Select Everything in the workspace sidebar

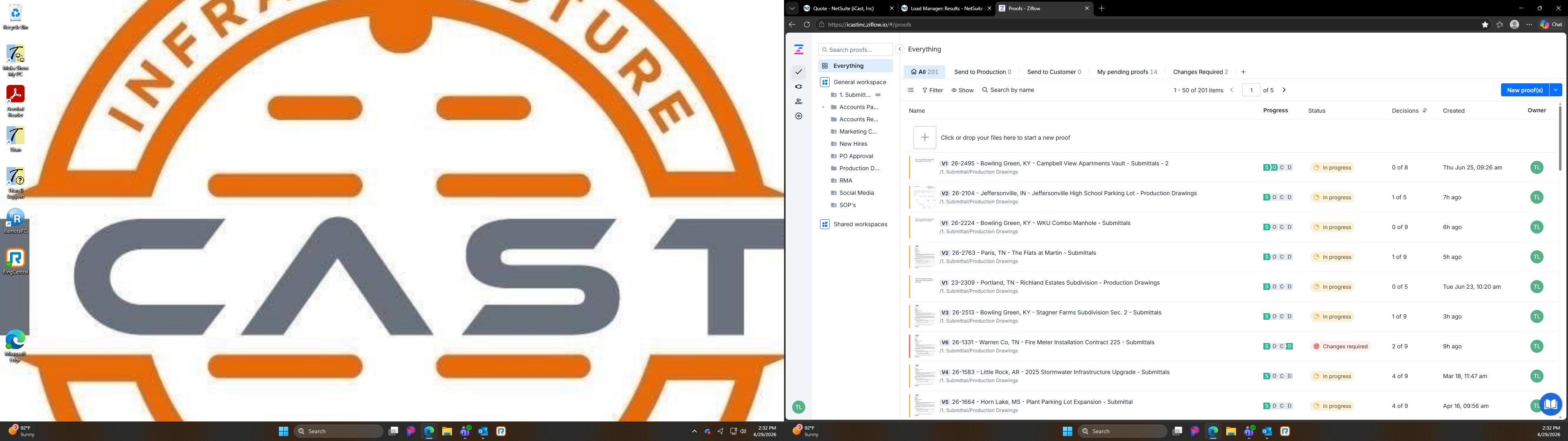(x=855, y=66)
